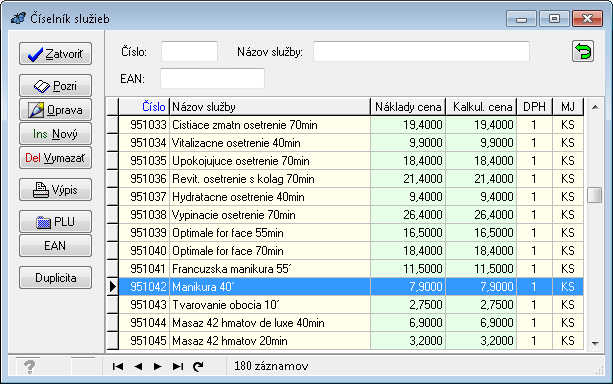Refresh the records list icon
613x384 pixels.
[198, 366]
